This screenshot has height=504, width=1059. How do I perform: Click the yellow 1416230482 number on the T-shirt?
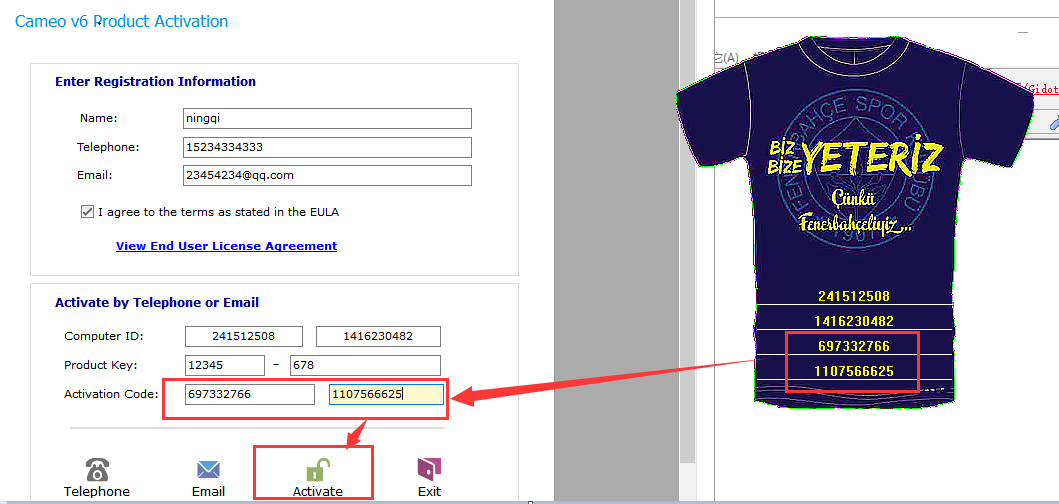pyautogui.click(x=854, y=321)
